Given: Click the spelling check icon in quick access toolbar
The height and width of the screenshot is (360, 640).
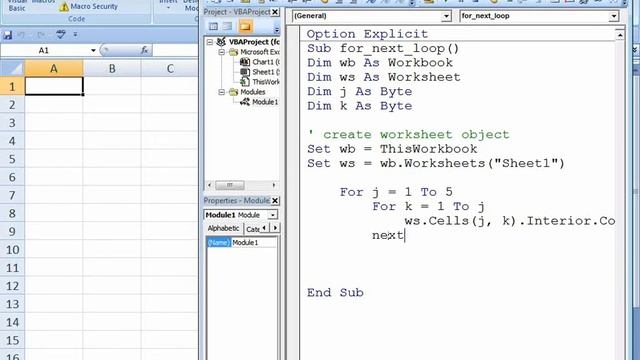Looking at the screenshot, I should click(x=60, y=35).
